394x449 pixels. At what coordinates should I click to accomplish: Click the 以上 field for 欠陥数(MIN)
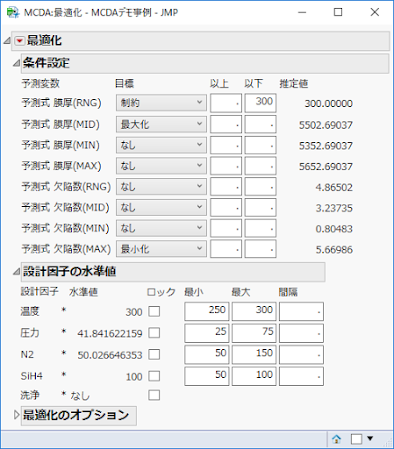[x=226, y=228]
